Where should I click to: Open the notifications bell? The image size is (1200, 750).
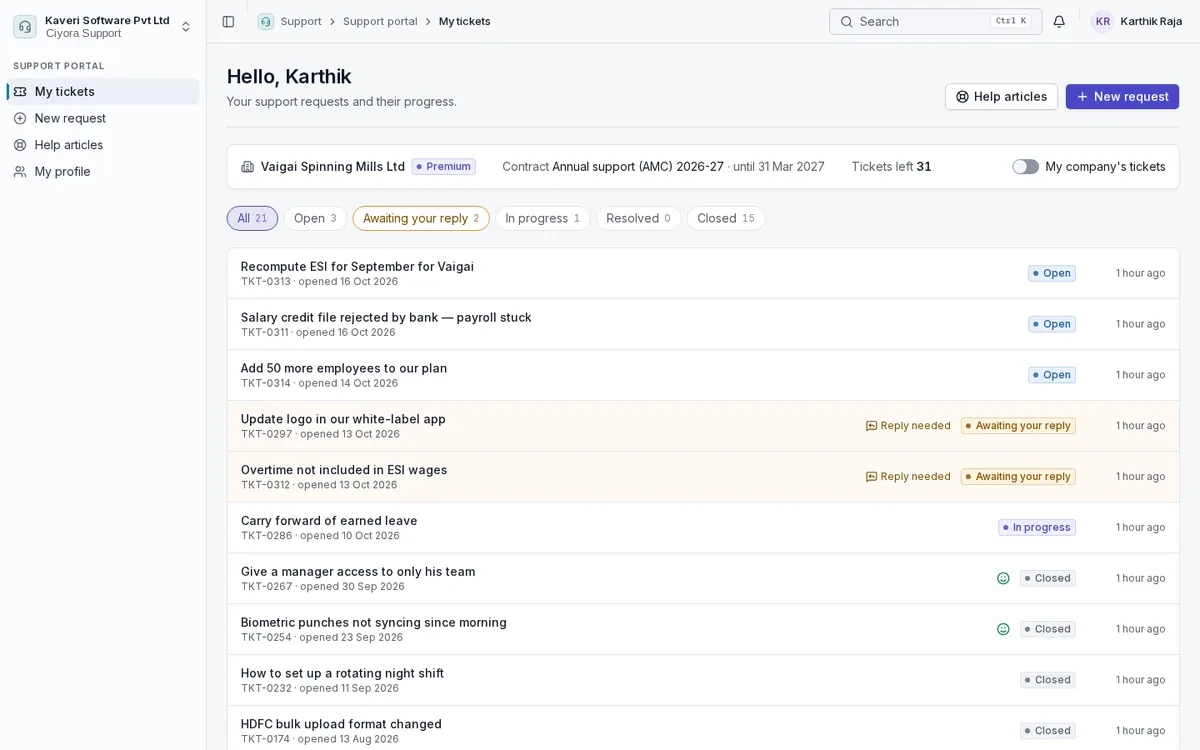[x=1059, y=21]
